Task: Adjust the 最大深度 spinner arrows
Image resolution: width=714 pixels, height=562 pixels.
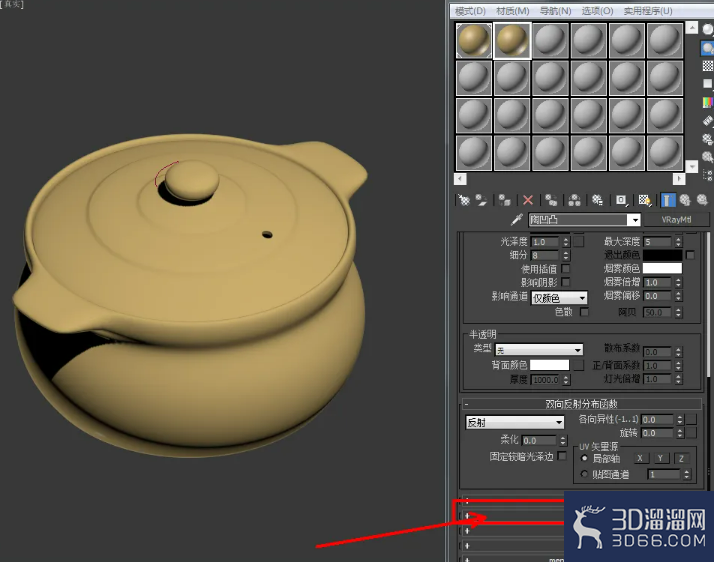Action: pos(678,242)
